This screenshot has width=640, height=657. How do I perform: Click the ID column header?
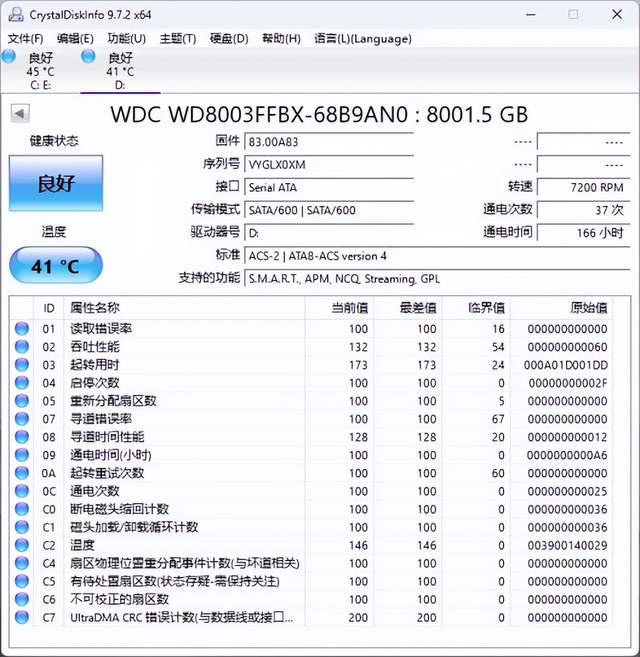49,308
